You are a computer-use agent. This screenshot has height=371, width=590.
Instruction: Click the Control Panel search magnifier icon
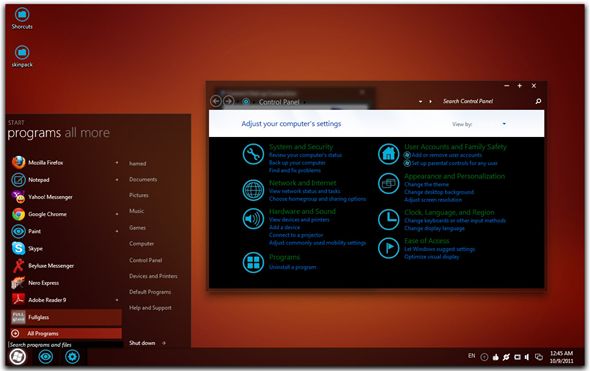click(x=538, y=101)
